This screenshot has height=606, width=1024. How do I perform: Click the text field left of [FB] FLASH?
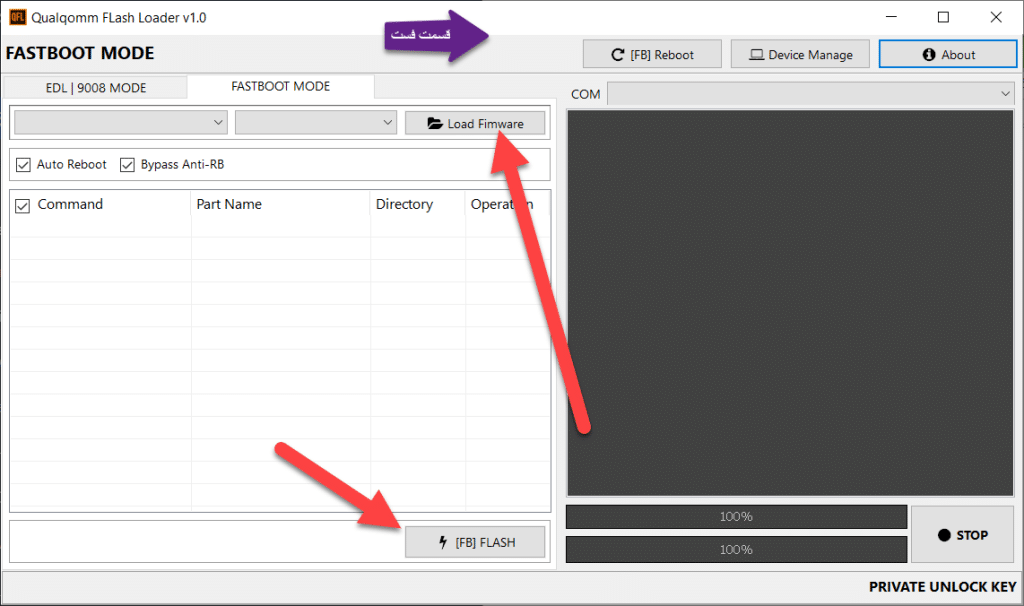(207, 542)
